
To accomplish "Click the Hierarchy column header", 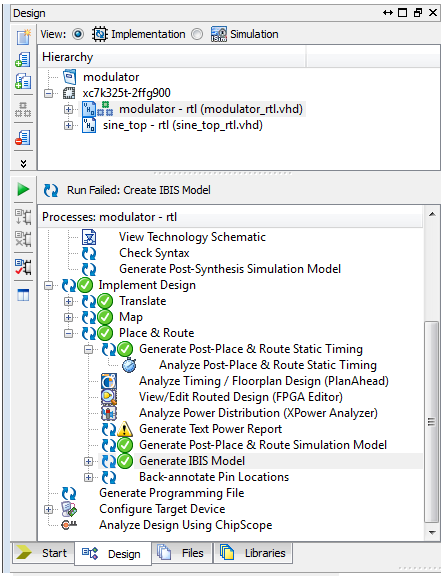I will tap(172, 57).
